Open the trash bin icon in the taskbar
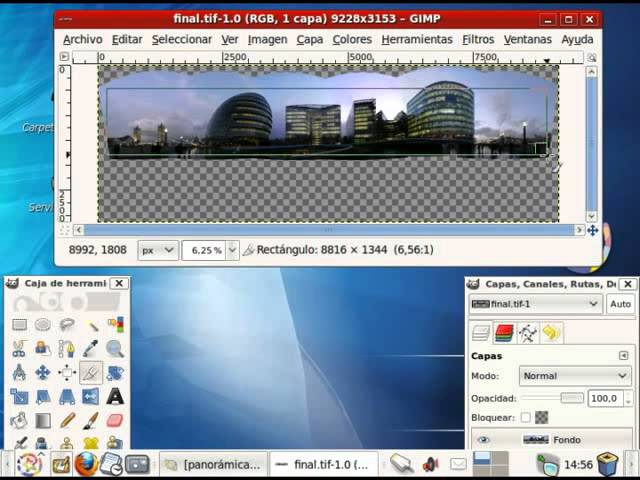 (607, 464)
